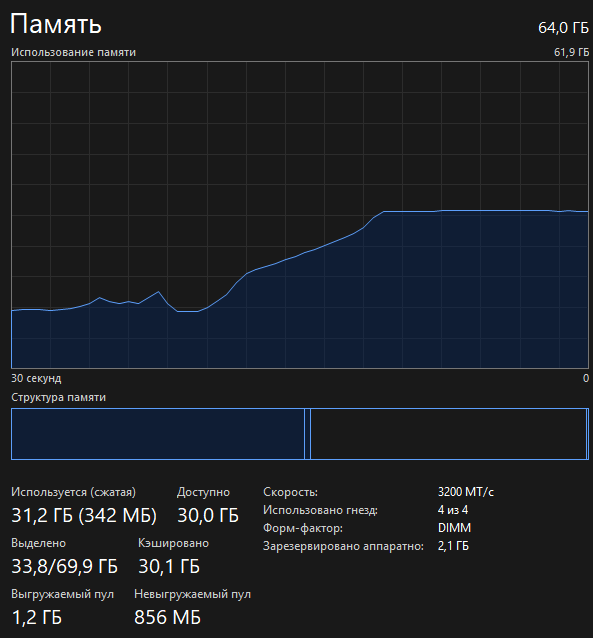This screenshot has height=638, width=593.
Task: Click the "0" time axis label
Action: pyautogui.click(x=586, y=378)
